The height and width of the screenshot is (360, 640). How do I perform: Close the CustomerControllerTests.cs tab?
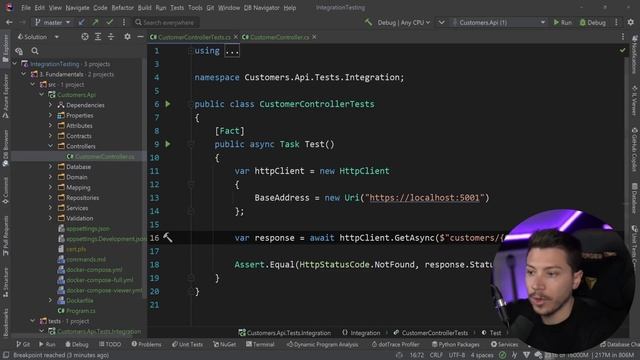pyautogui.click(x=236, y=37)
